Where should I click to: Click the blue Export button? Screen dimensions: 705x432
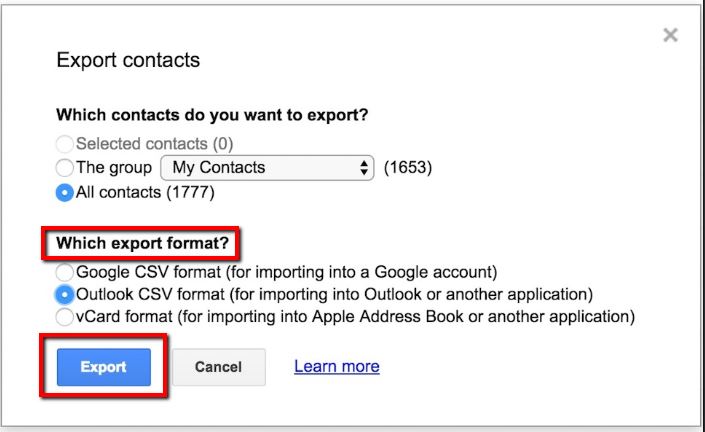point(103,367)
